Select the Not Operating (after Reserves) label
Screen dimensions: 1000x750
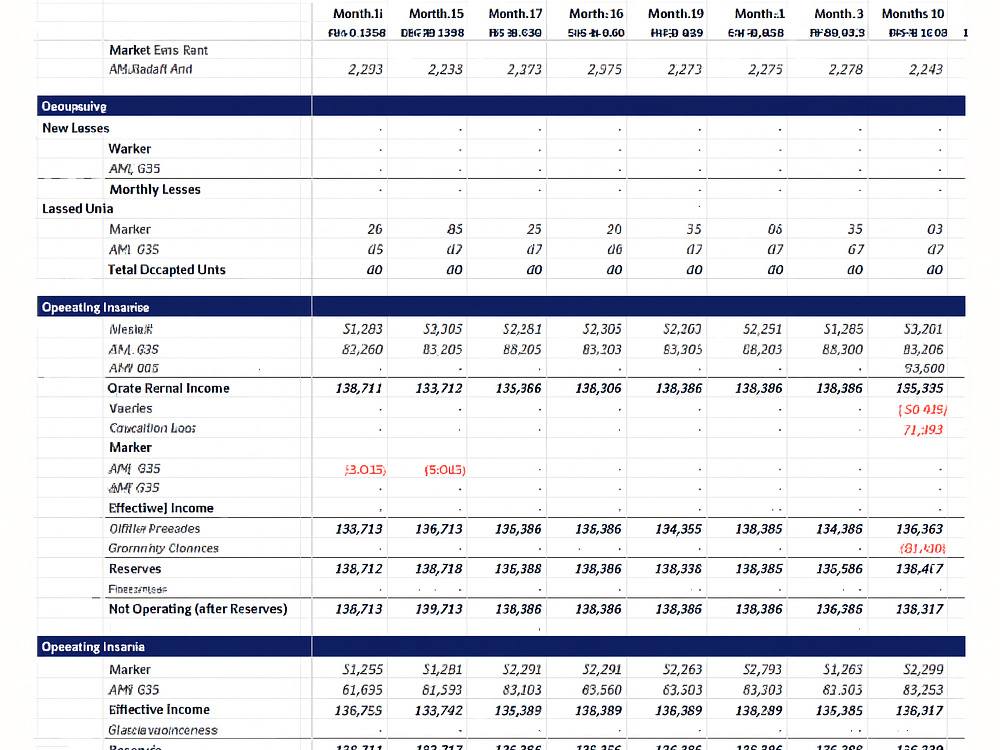pyautogui.click(x=198, y=609)
